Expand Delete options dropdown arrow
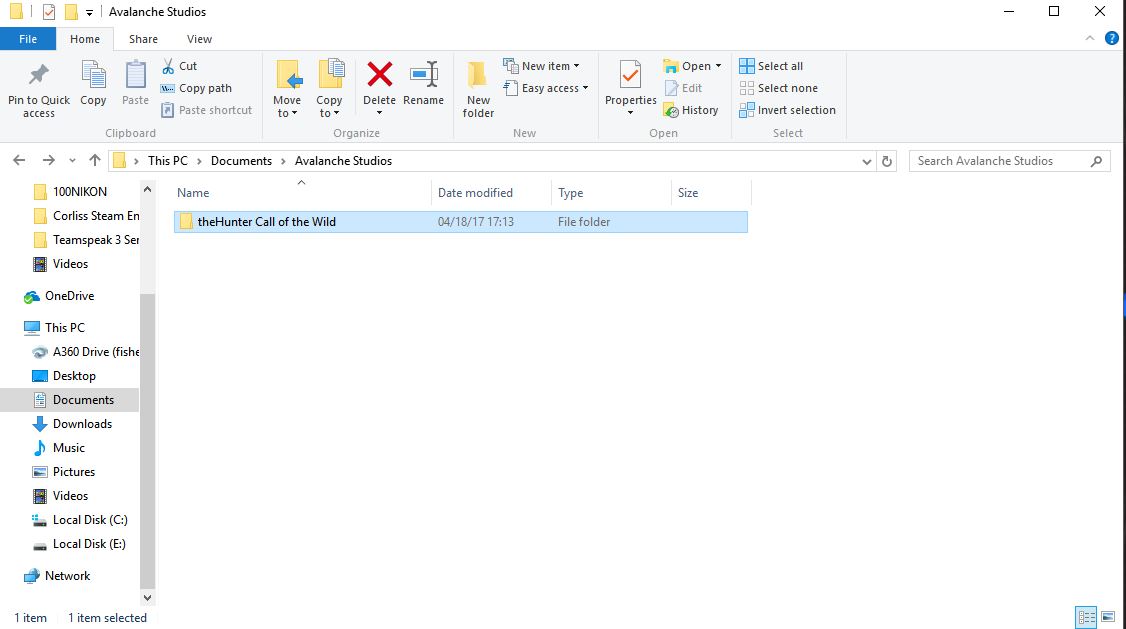 click(x=379, y=113)
